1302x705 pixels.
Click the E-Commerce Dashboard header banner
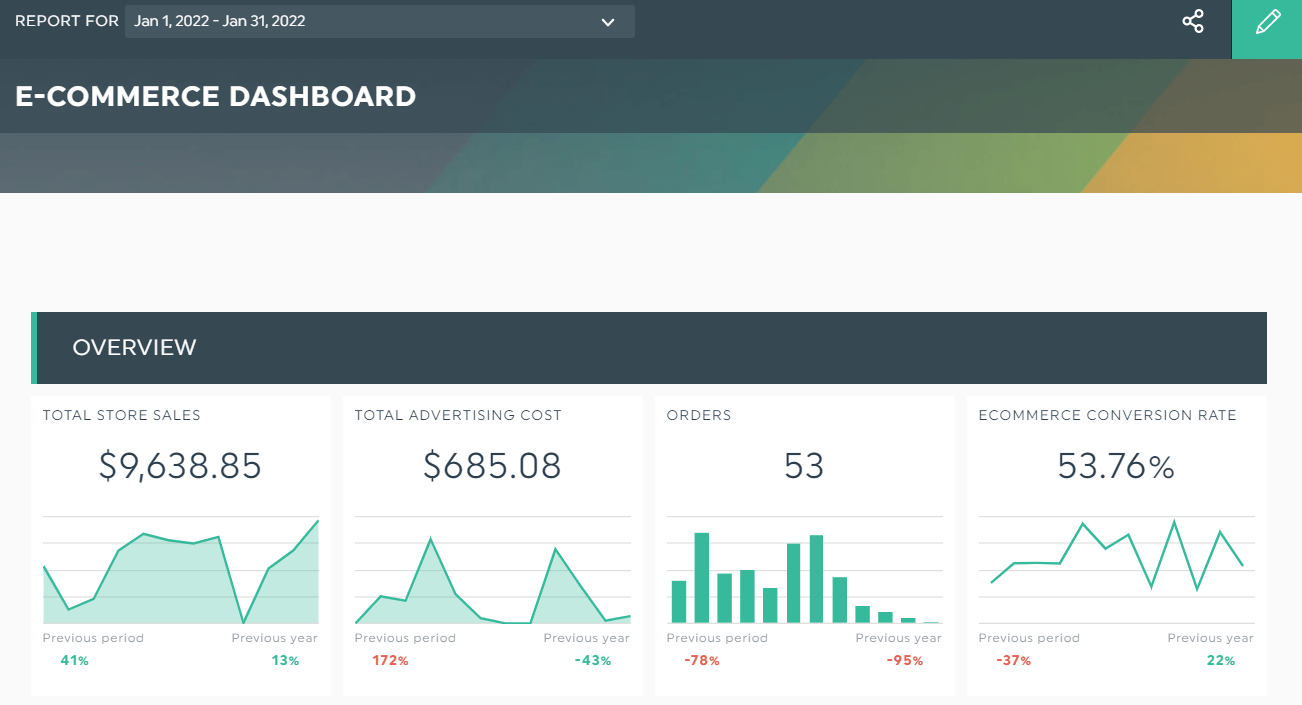[x=215, y=96]
